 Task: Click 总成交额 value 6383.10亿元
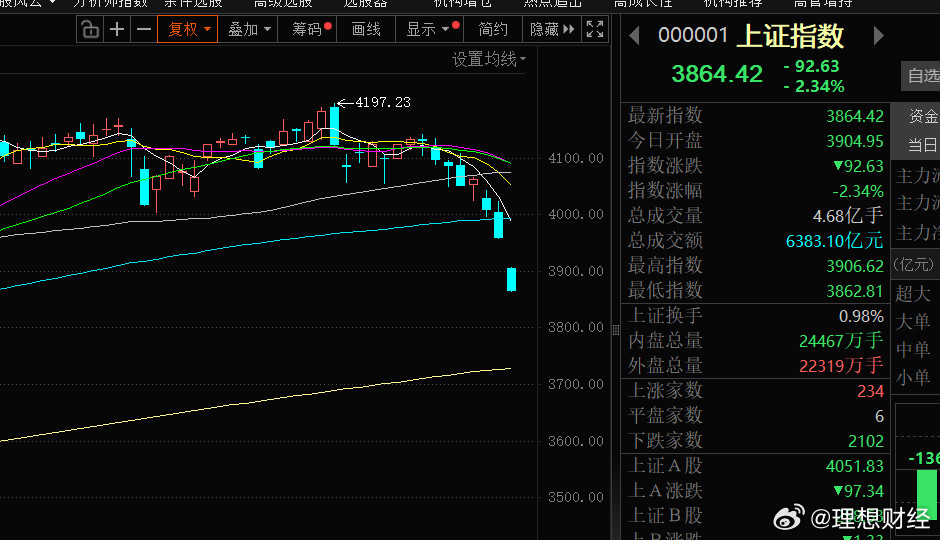click(834, 241)
